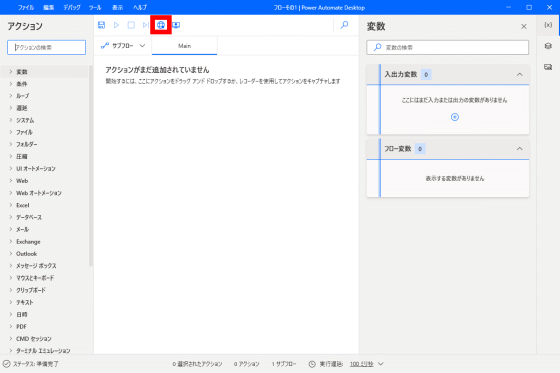Expand the PDF action group
Screen dimensions: 560x373
[x=11, y=327]
